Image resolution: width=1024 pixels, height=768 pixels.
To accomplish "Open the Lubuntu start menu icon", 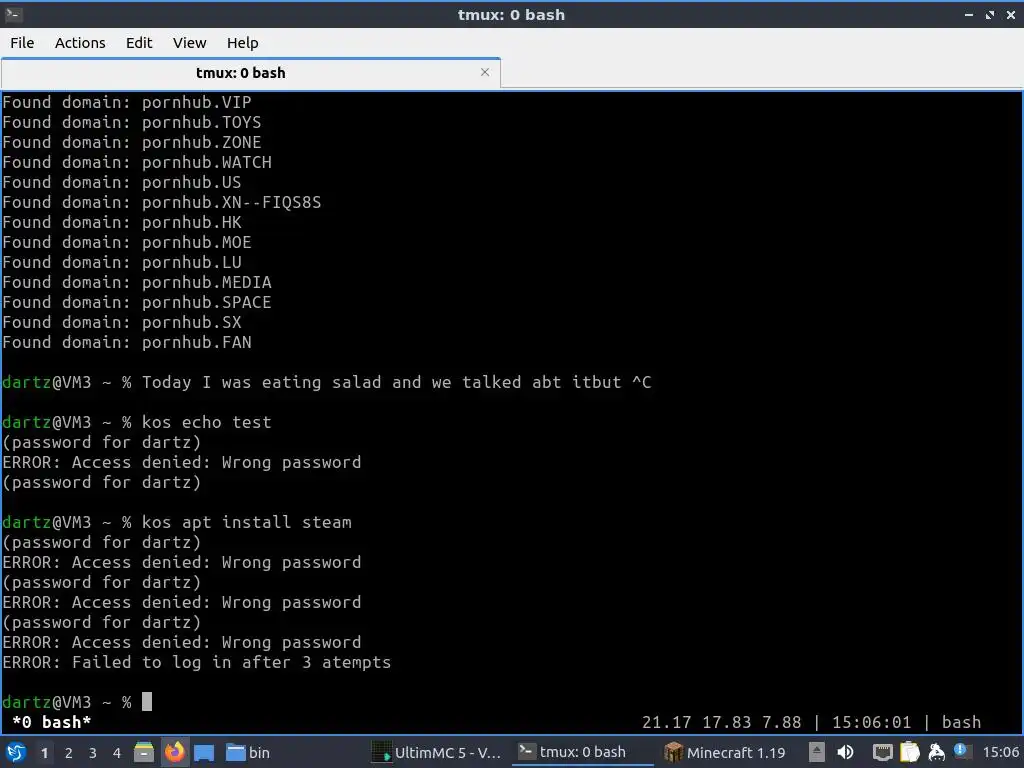I will coord(16,752).
